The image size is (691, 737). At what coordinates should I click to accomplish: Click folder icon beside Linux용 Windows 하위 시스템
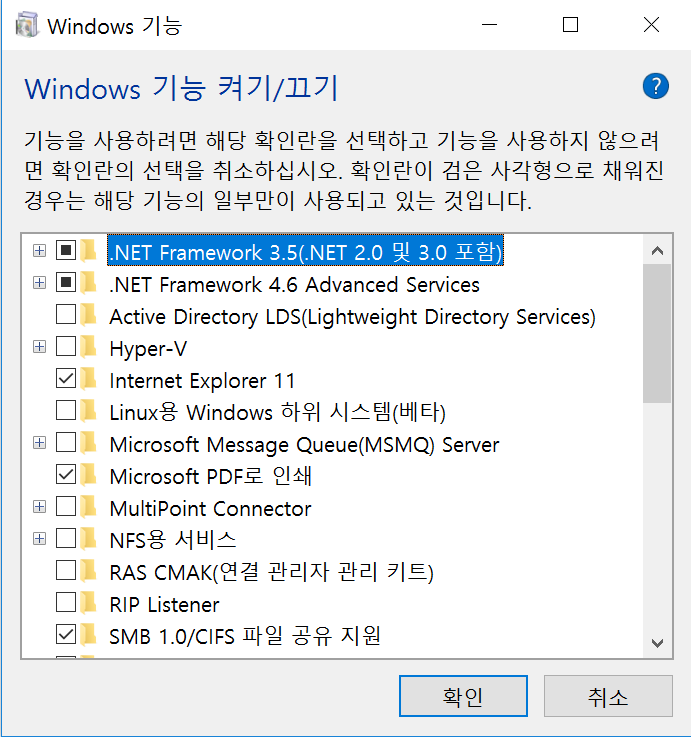pyautogui.click(x=88, y=411)
